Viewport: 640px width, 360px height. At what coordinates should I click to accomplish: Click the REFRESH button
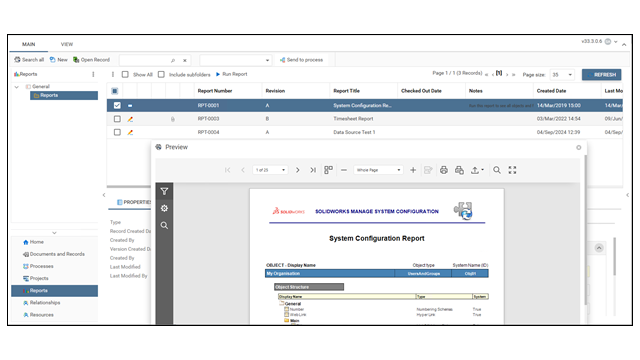[602, 75]
